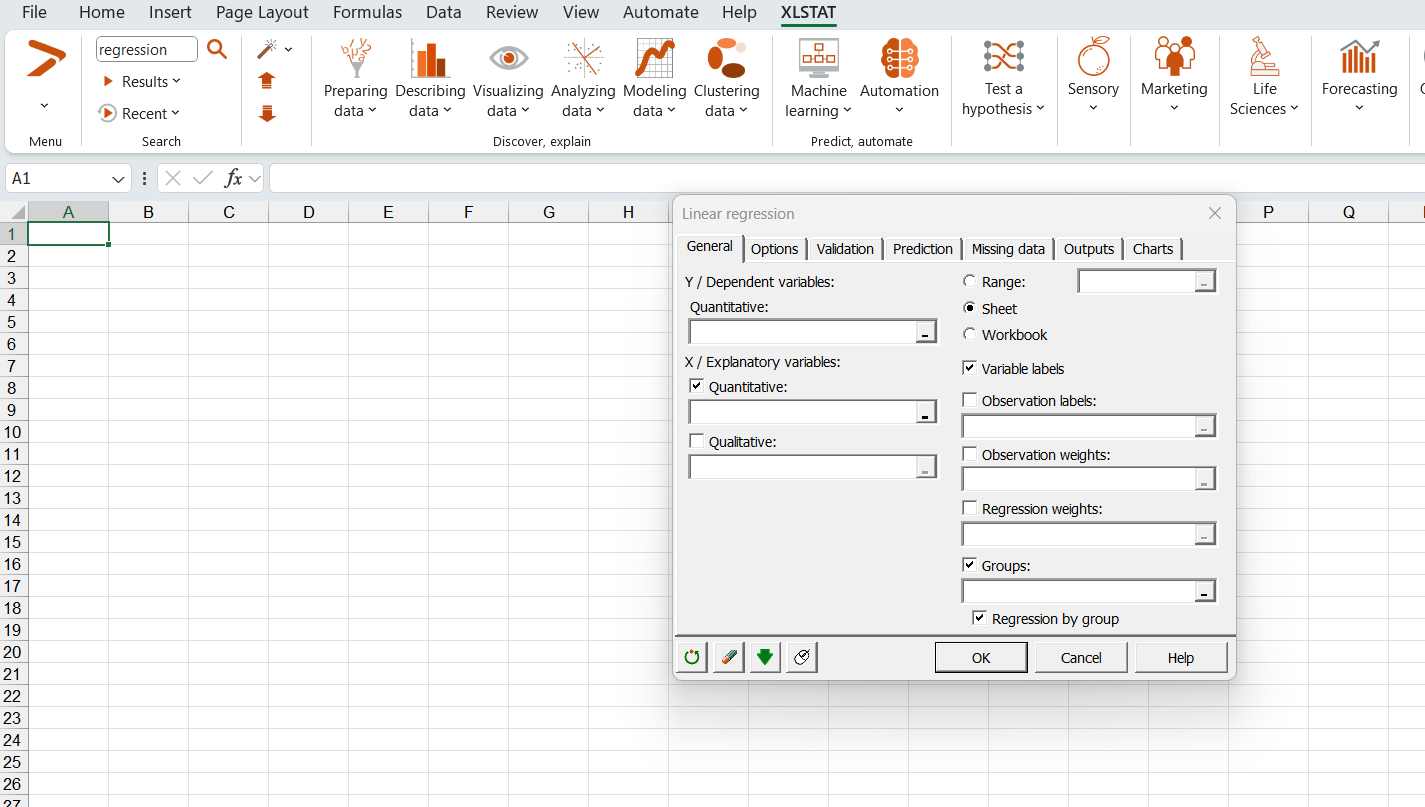Screen dimensions: 1425x807
Task: Click the XLSTAT search input field
Action: [x=146, y=50]
